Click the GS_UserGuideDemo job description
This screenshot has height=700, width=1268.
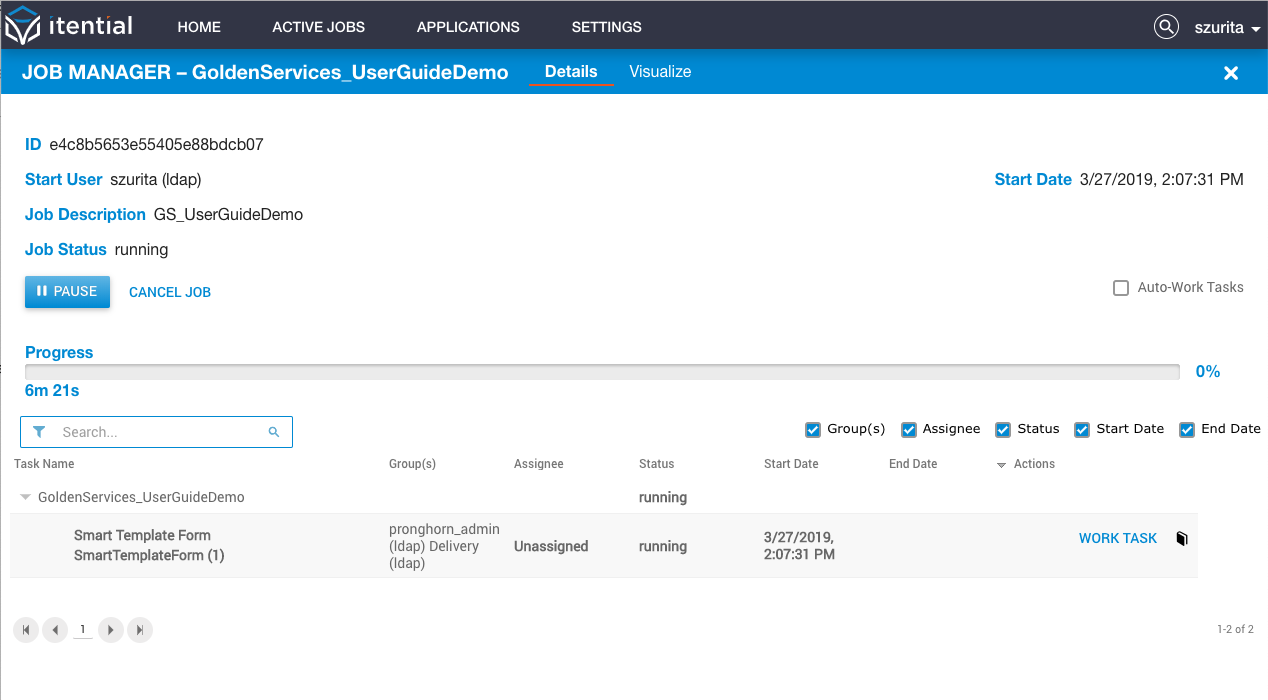[228, 214]
